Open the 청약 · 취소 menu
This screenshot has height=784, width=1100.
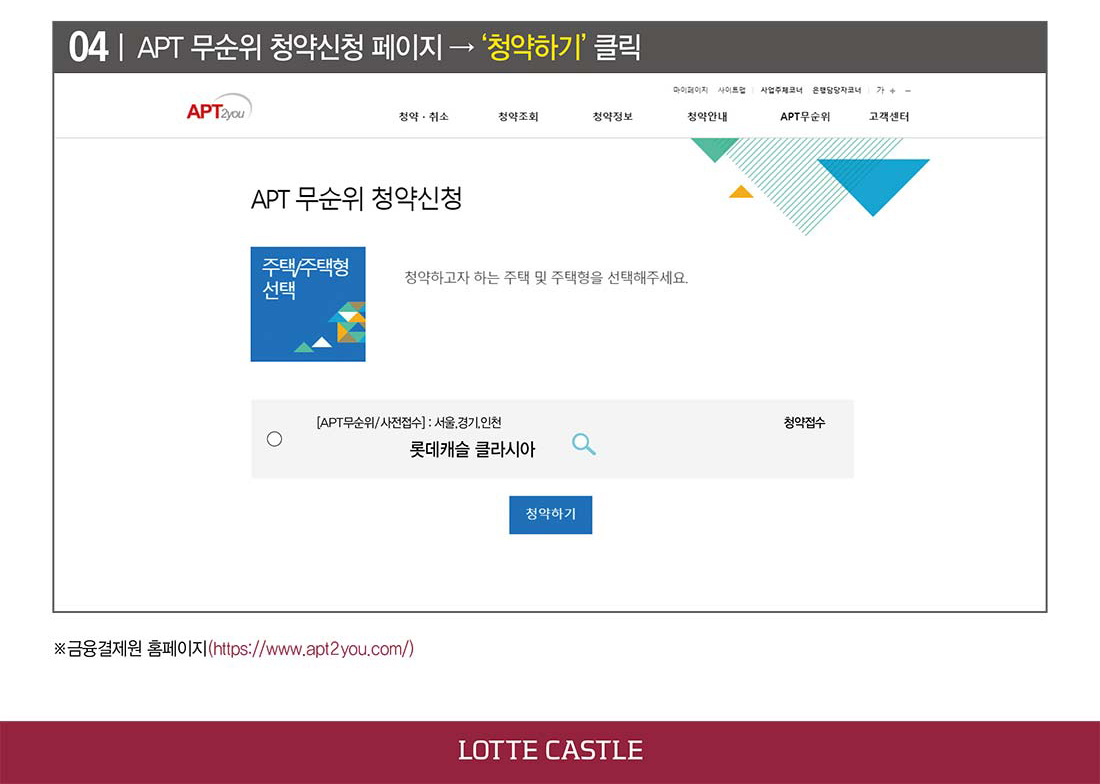click(423, 116)
